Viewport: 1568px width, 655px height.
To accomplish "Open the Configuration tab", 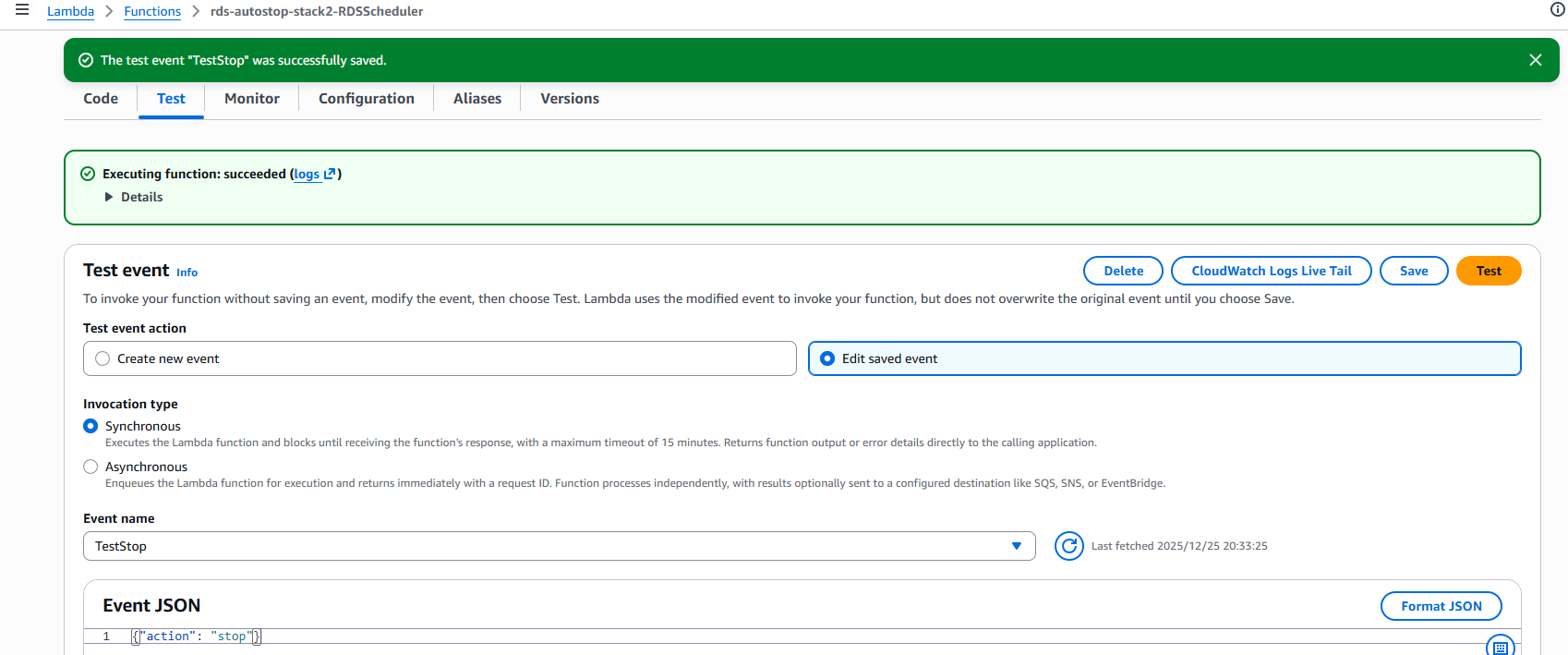I will coord(367,99).
